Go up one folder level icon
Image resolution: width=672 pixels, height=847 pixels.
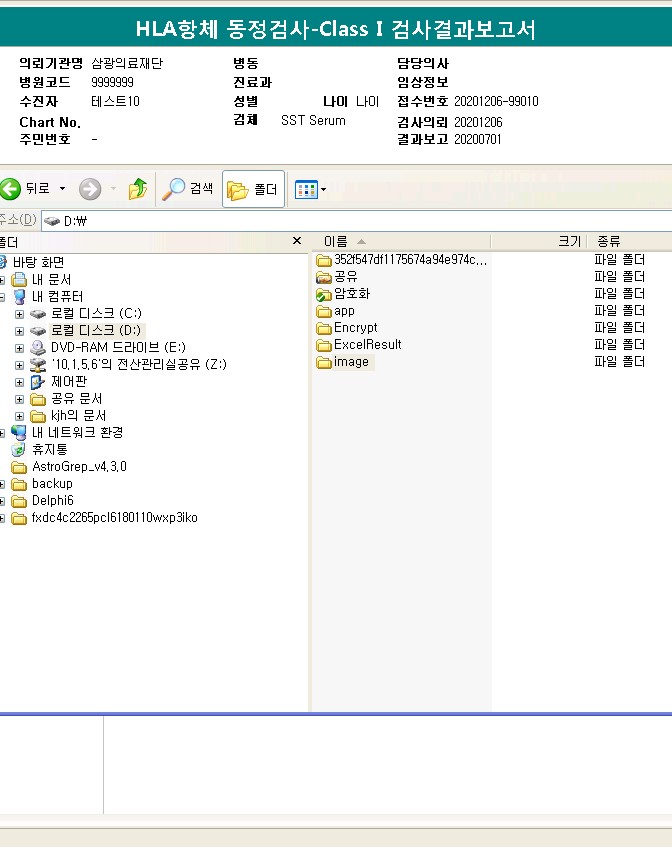[138, 189]
